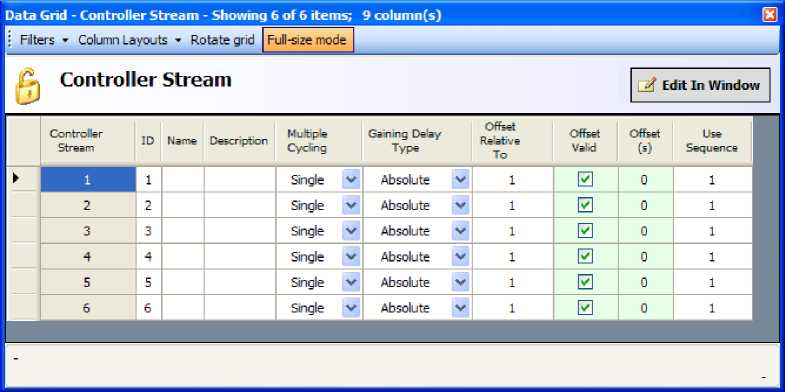The width and height of the screenshot is (785, 392).
Task: Click the Offset (s) column header
Action: pyautogui.click(x=645, y=141)
